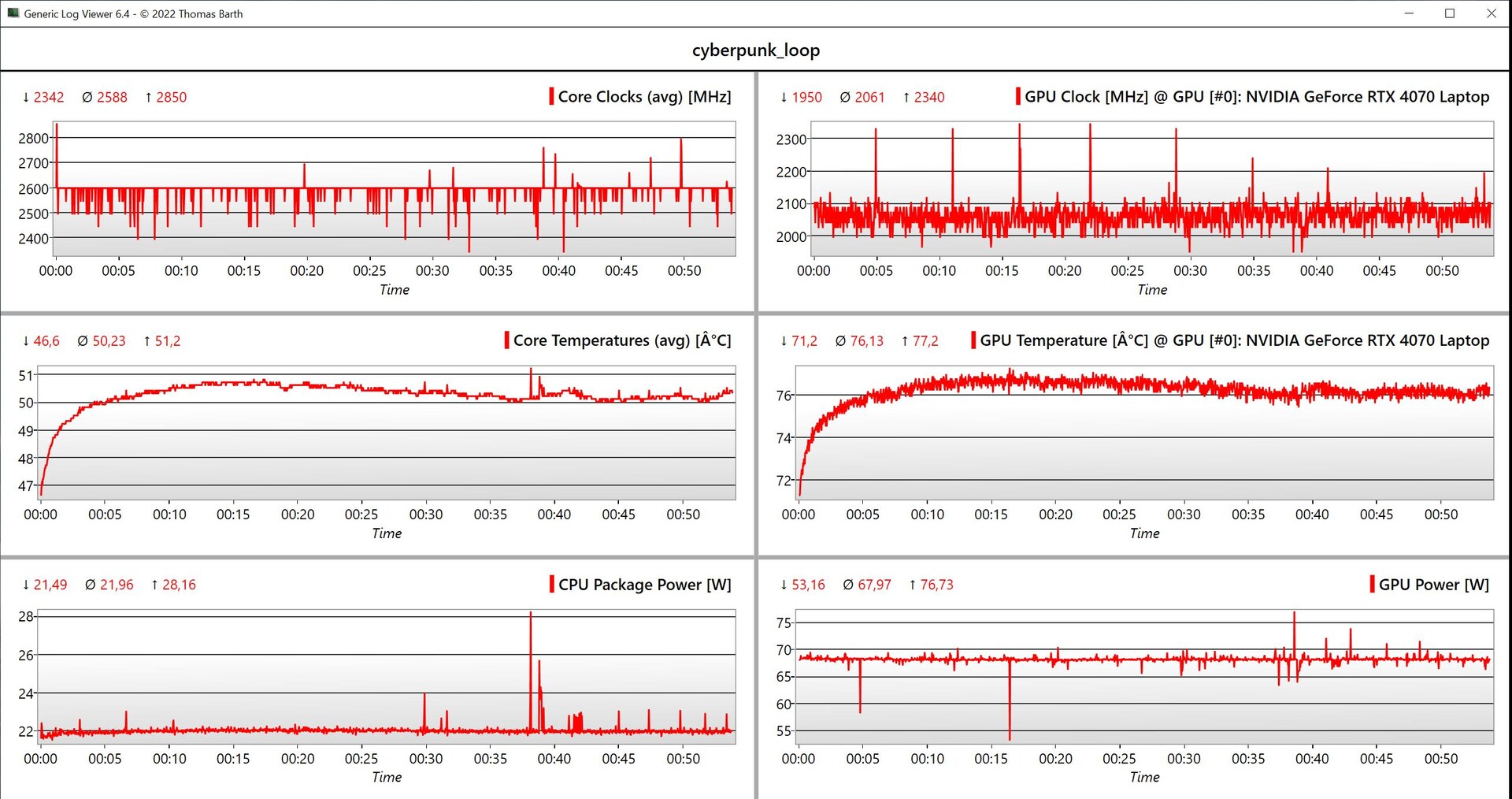Minimize the Generic Log Viewer window

(x=1409, y=13)
